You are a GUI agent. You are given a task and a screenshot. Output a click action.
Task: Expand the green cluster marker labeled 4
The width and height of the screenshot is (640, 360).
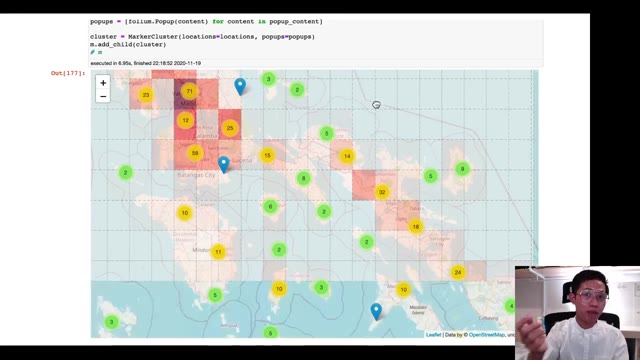click(510, 306)
